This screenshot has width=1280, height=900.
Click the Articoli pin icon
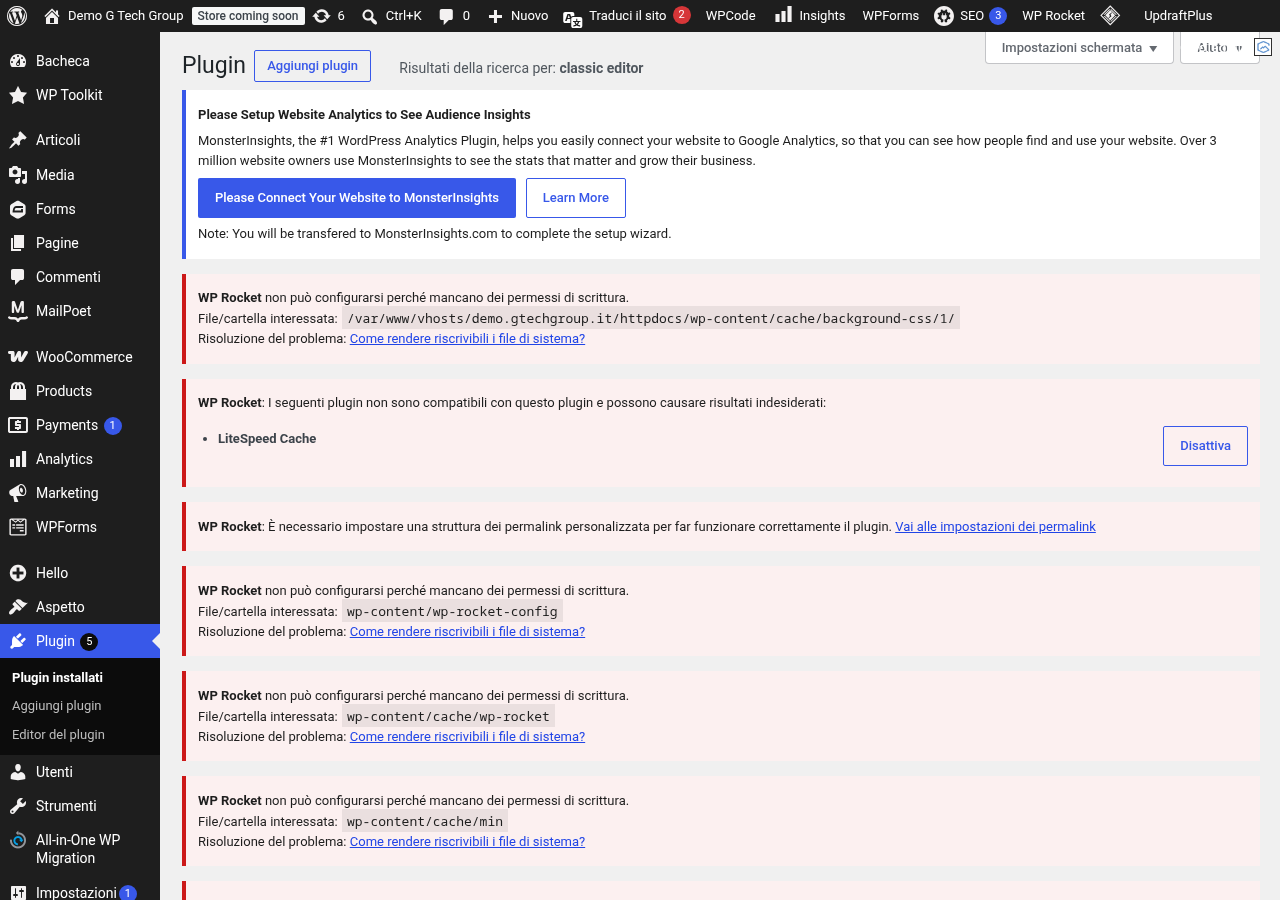pyautogui.click(x=18, y=140)
